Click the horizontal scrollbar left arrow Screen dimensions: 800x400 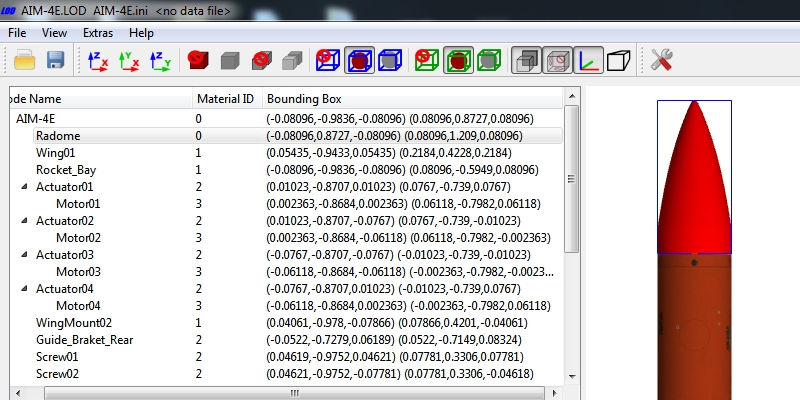[x=17, y=393]
